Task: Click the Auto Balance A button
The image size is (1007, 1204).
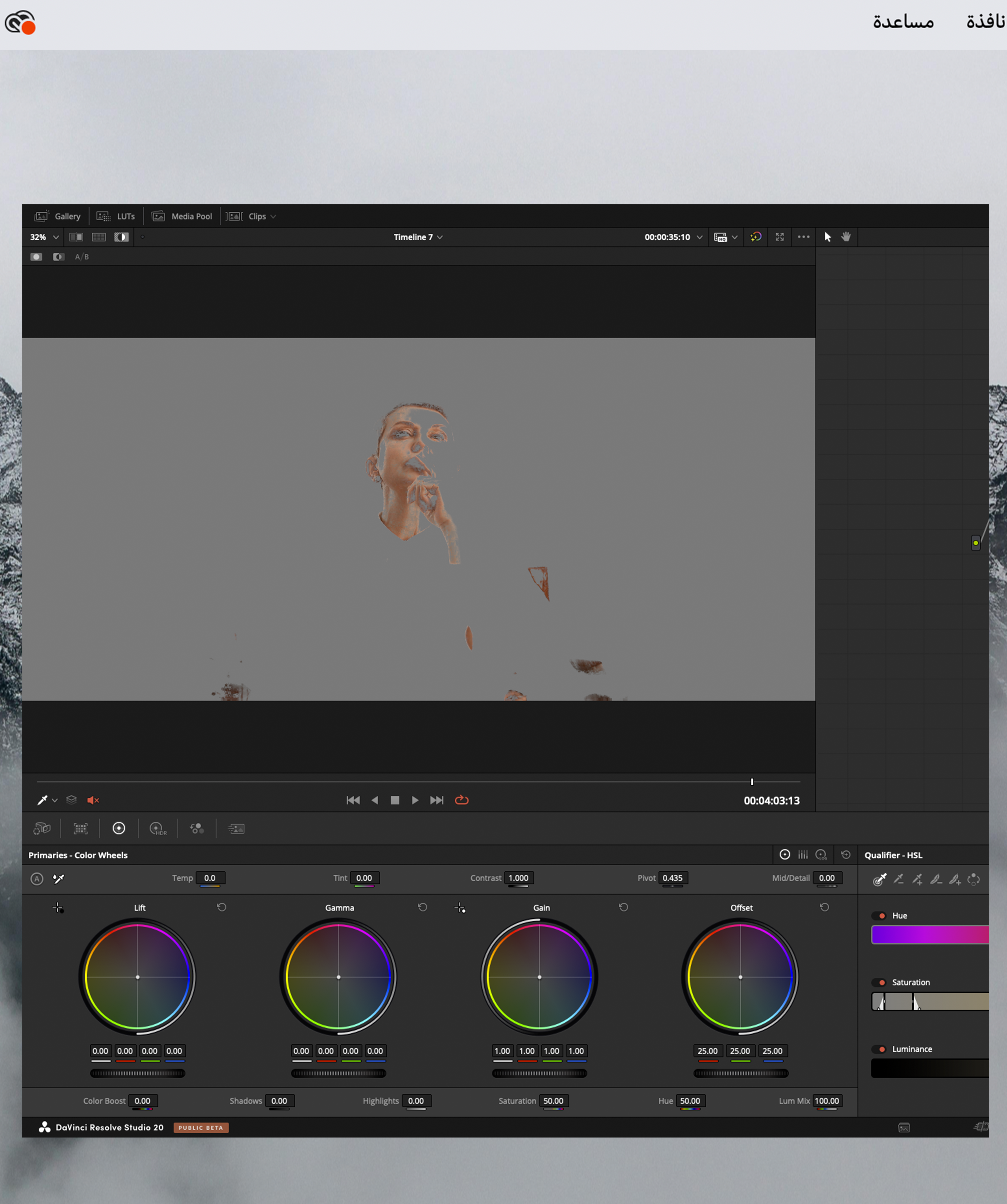Action: click(37, 878)
